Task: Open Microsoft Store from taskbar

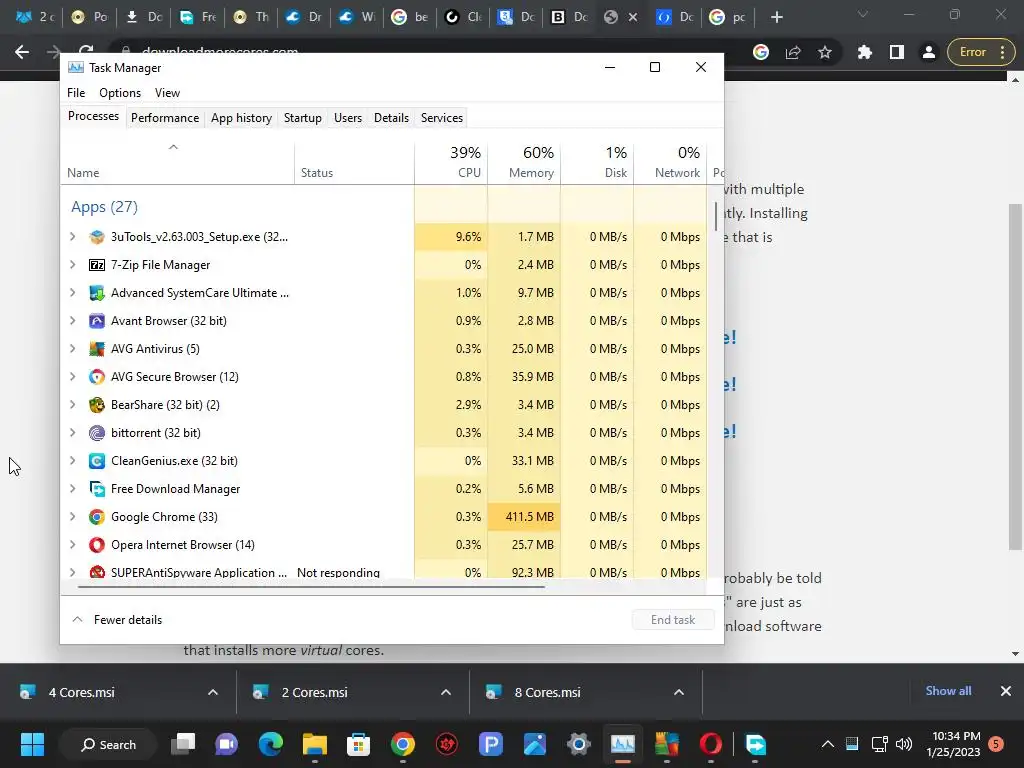Action: point(359,744)
